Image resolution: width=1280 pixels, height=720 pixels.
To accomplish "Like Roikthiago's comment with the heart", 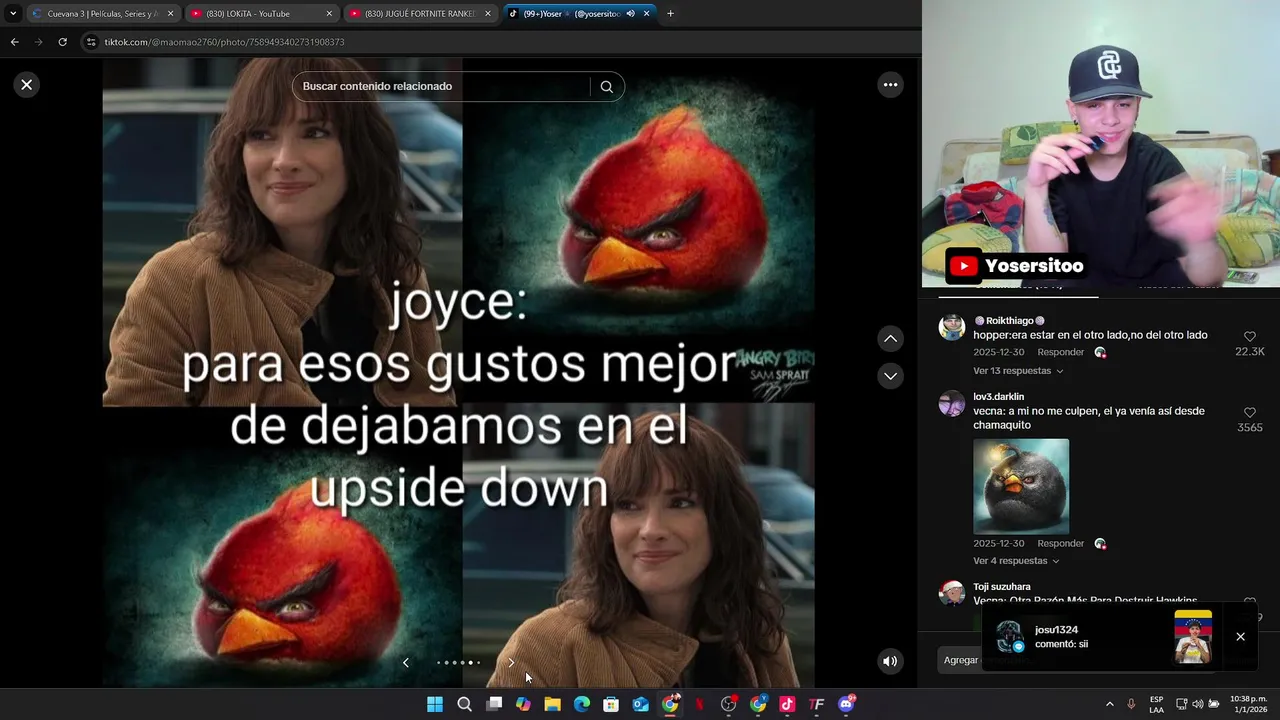I will [1250, 337].
